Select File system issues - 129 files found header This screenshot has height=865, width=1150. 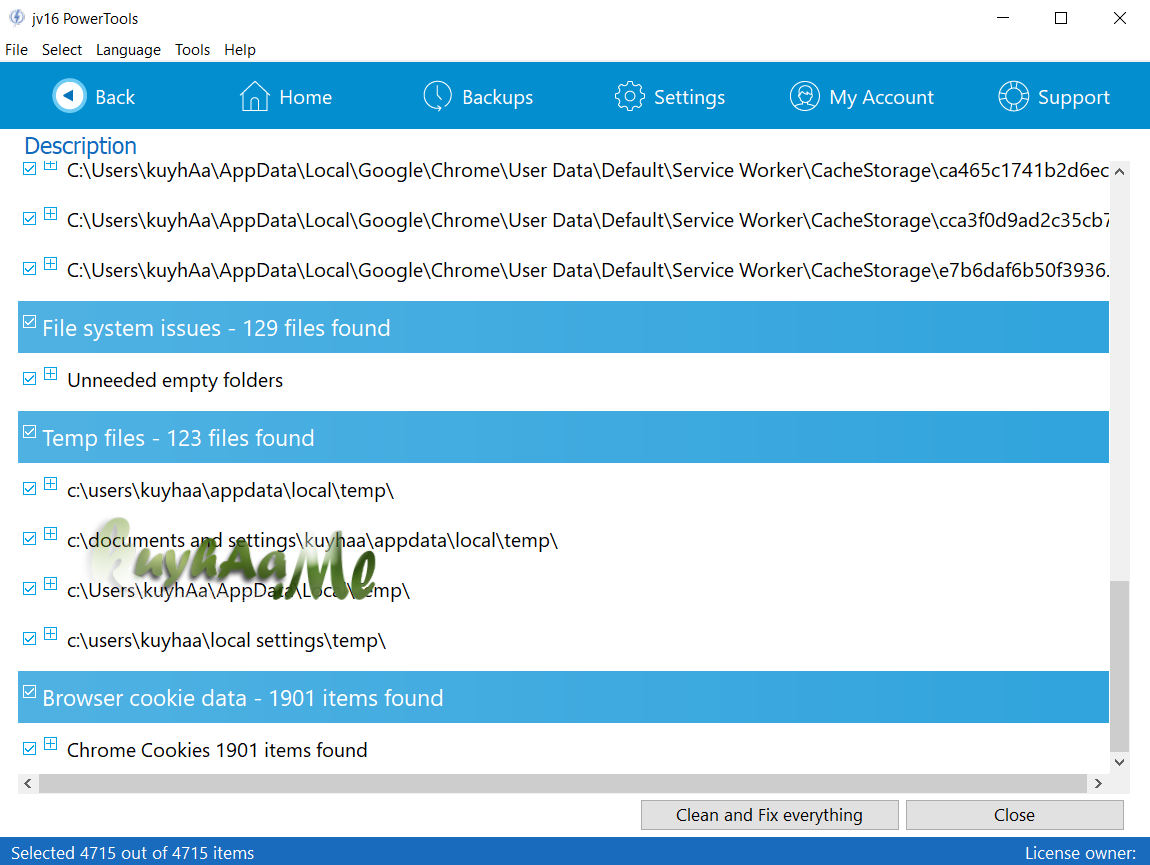click(563, 327)
